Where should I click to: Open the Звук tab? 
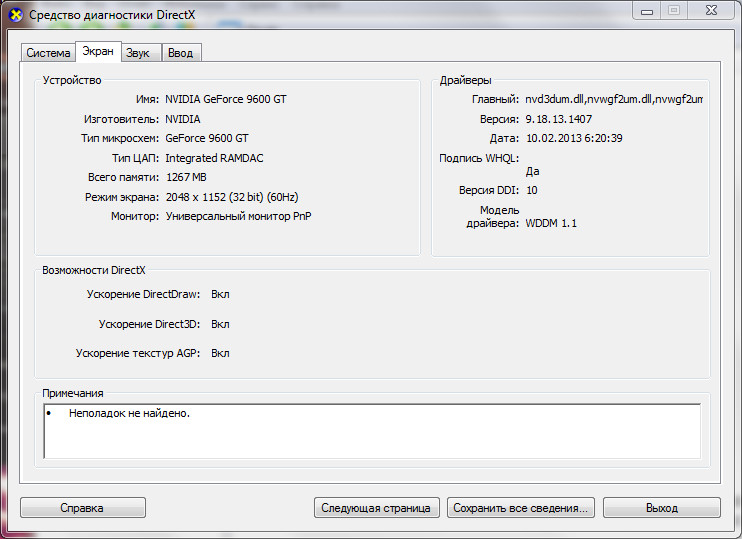(138, 53)
